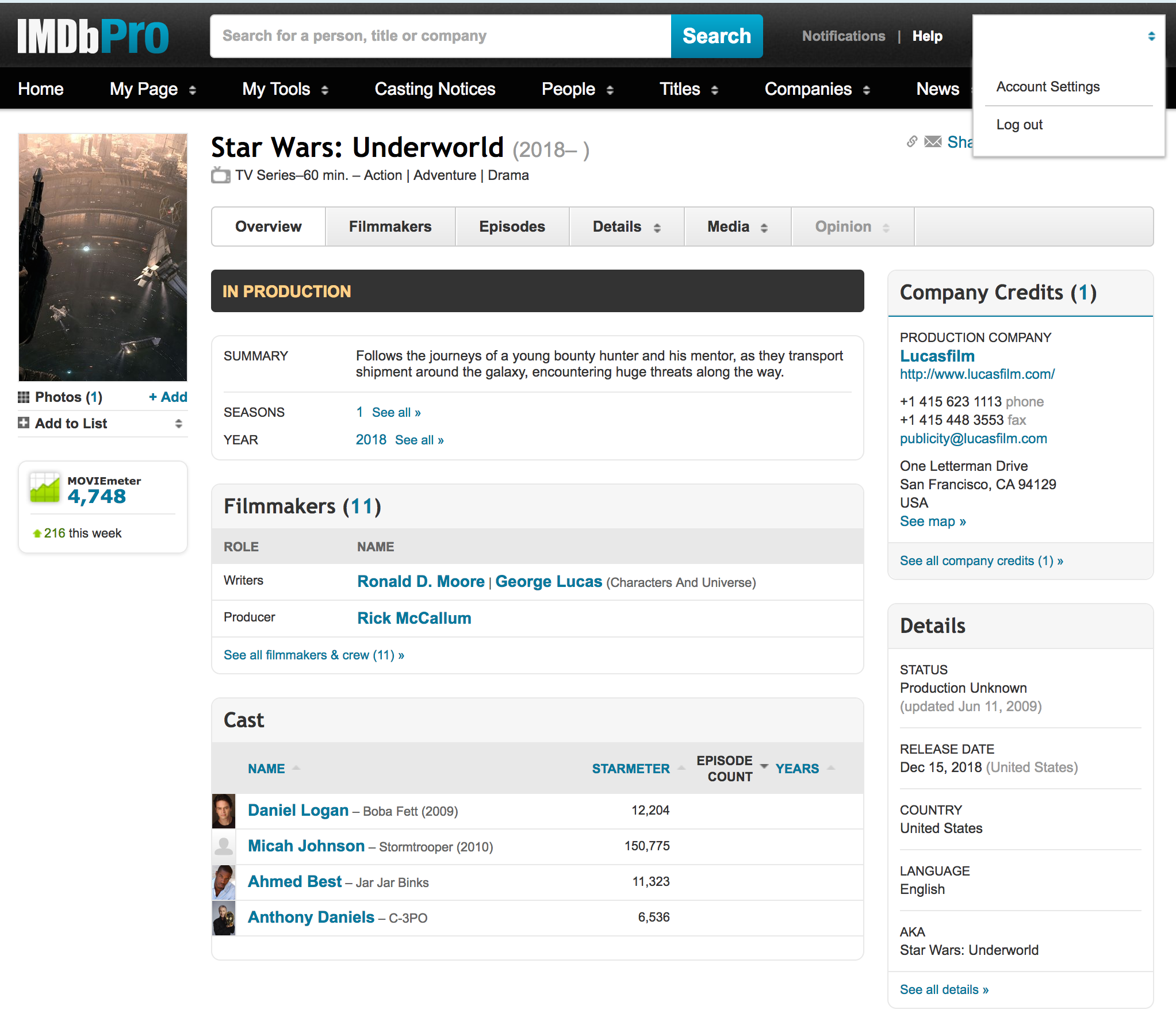Visit the lucasfilm.com website link

coord(977,374)
